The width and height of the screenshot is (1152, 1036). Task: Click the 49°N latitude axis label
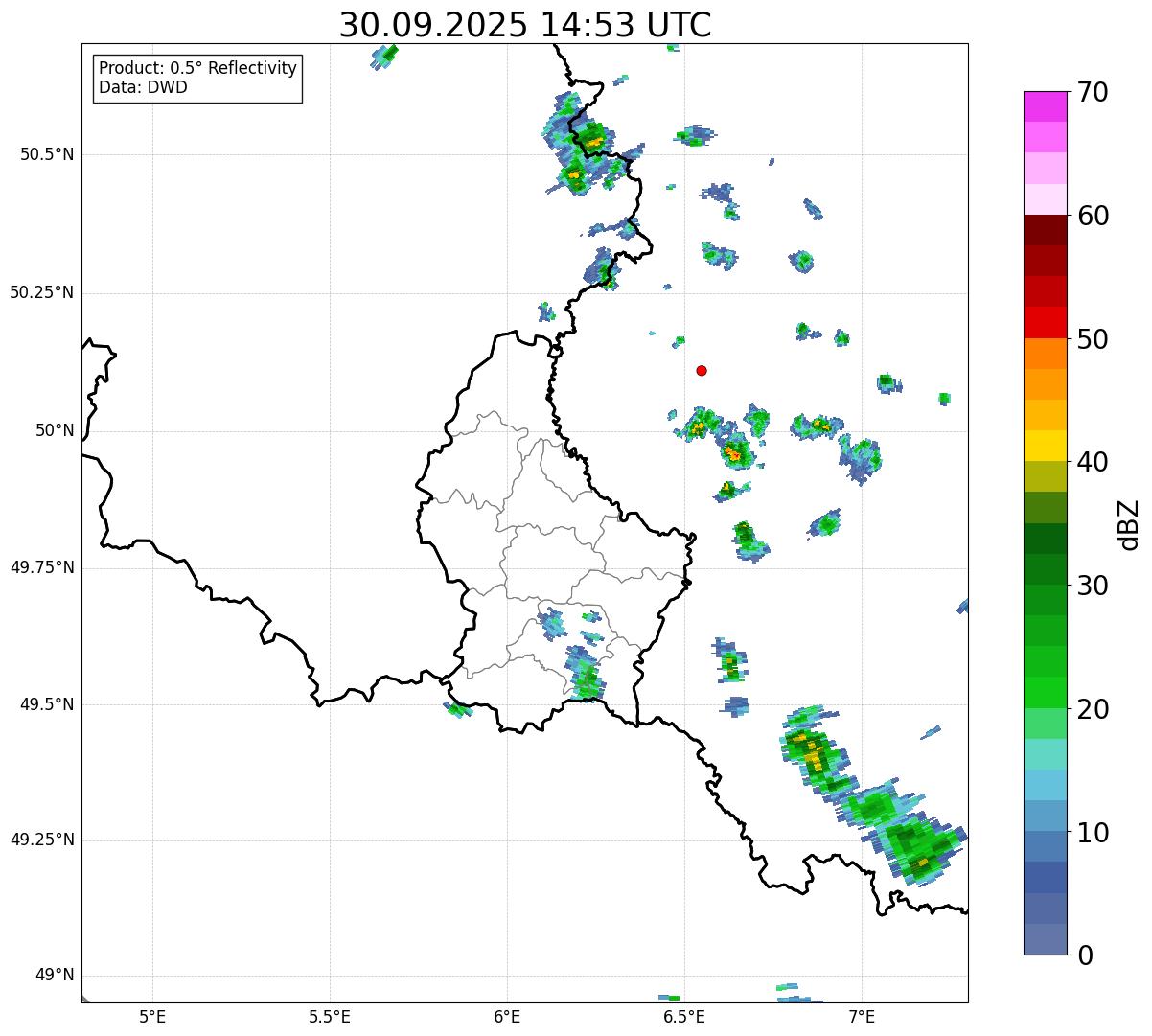pos(54,976)
